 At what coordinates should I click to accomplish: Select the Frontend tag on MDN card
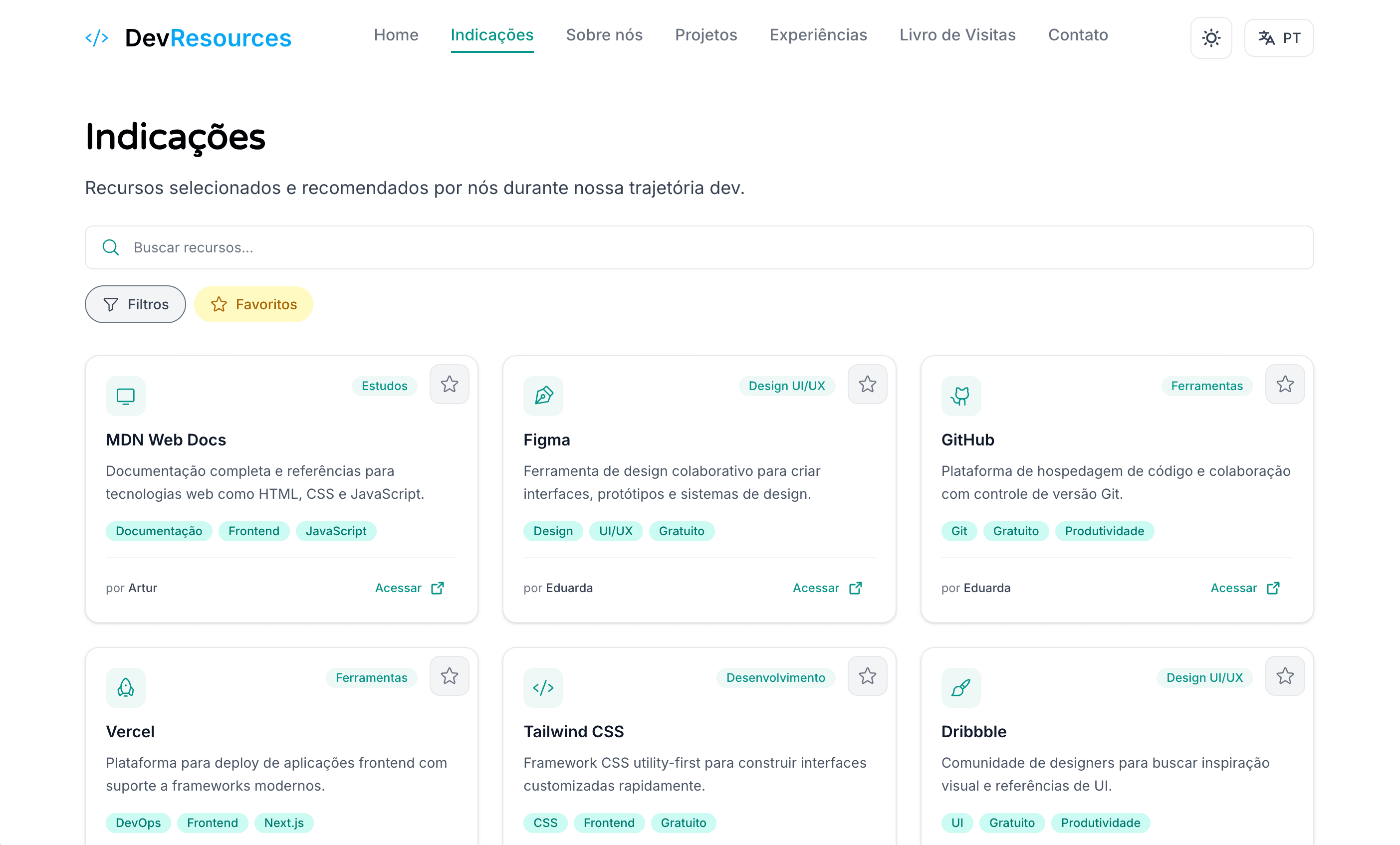(254, 532)
